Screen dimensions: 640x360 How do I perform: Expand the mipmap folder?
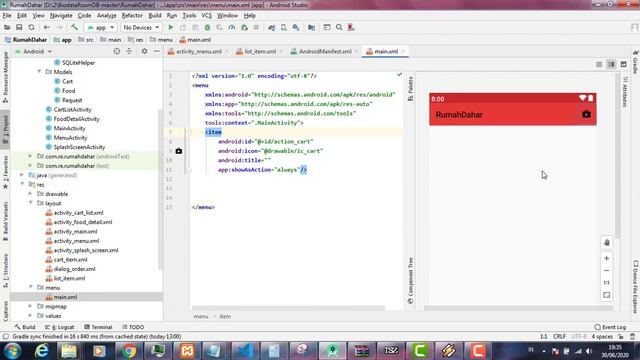point(30,306)
